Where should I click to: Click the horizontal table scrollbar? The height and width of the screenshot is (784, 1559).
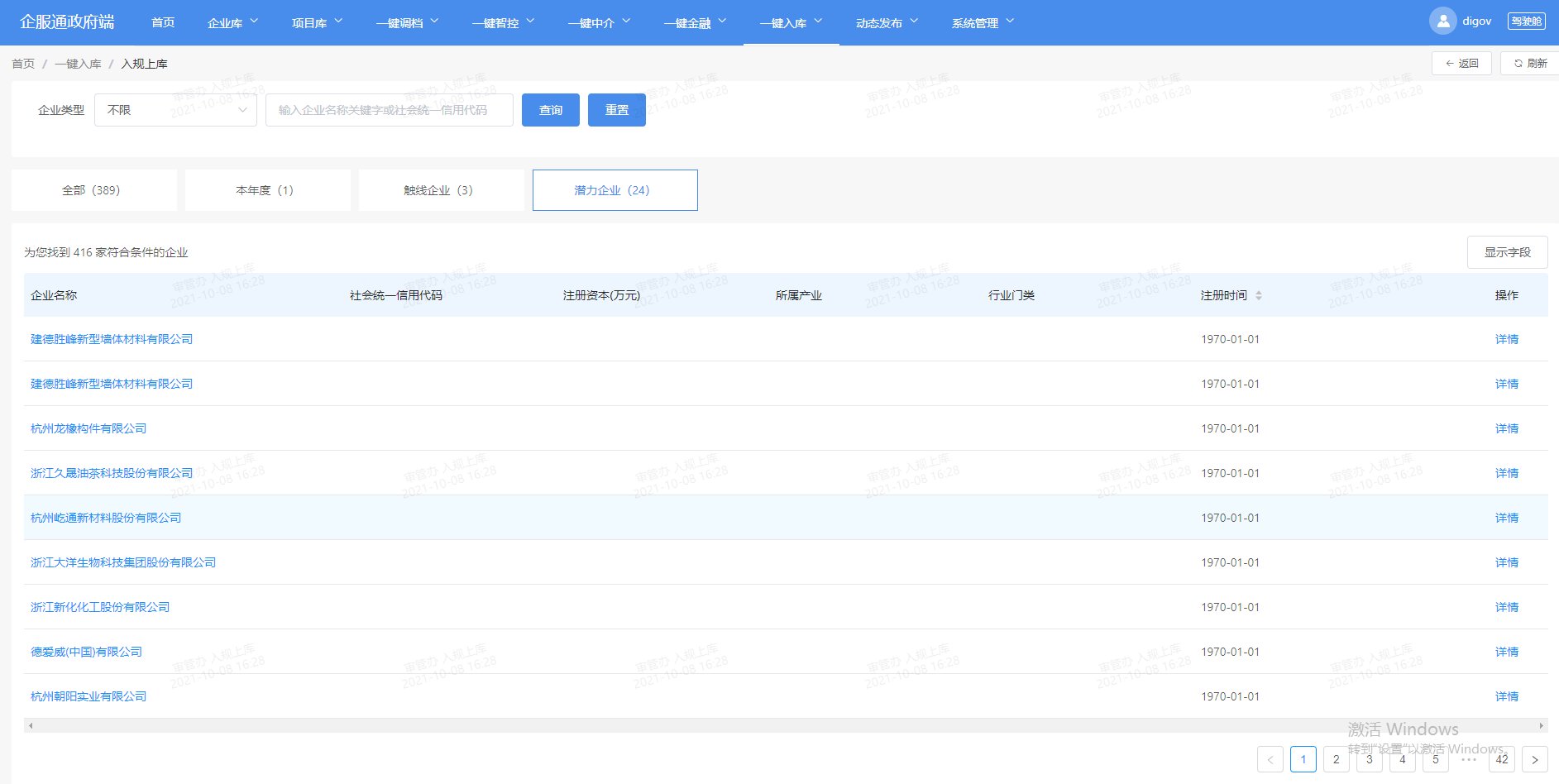786,726
